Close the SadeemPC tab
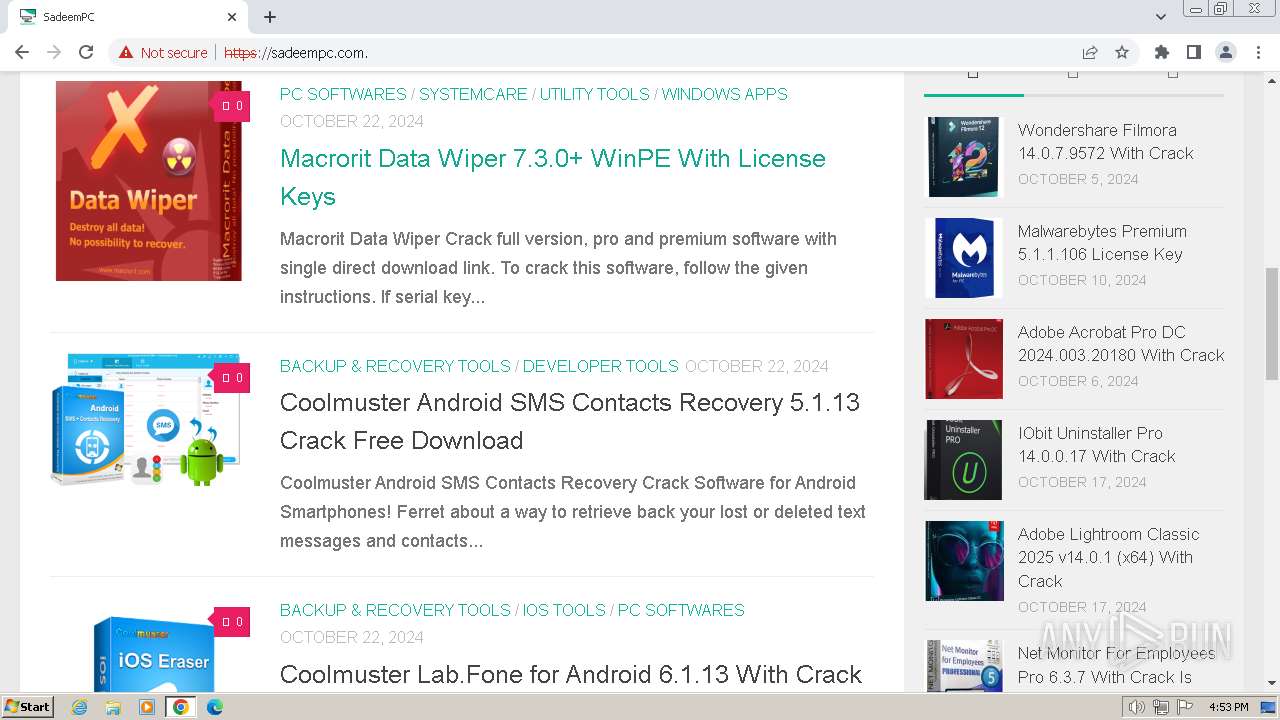1280x720 pixels. (x=232, y=17)
